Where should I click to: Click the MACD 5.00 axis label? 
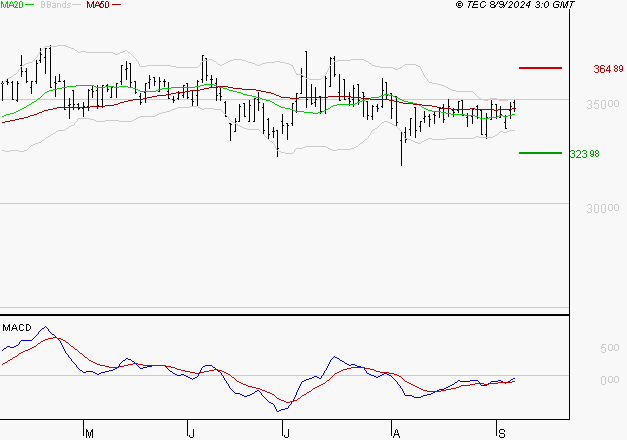pyautogui.click(x=610, y=348)
